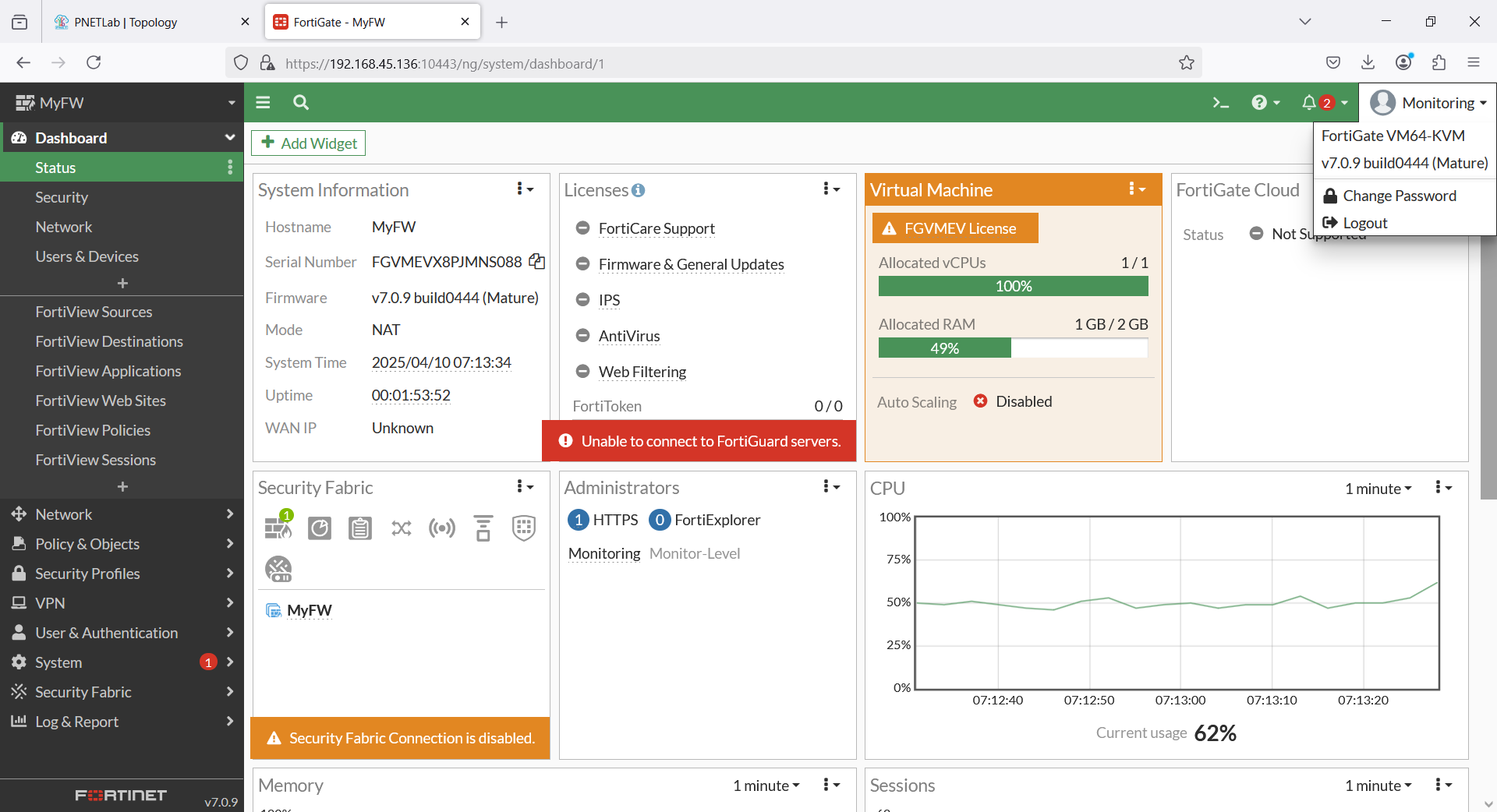Open Administrators widget options menu
Viewport: 1497px width, 812px height.
point(831,487)
